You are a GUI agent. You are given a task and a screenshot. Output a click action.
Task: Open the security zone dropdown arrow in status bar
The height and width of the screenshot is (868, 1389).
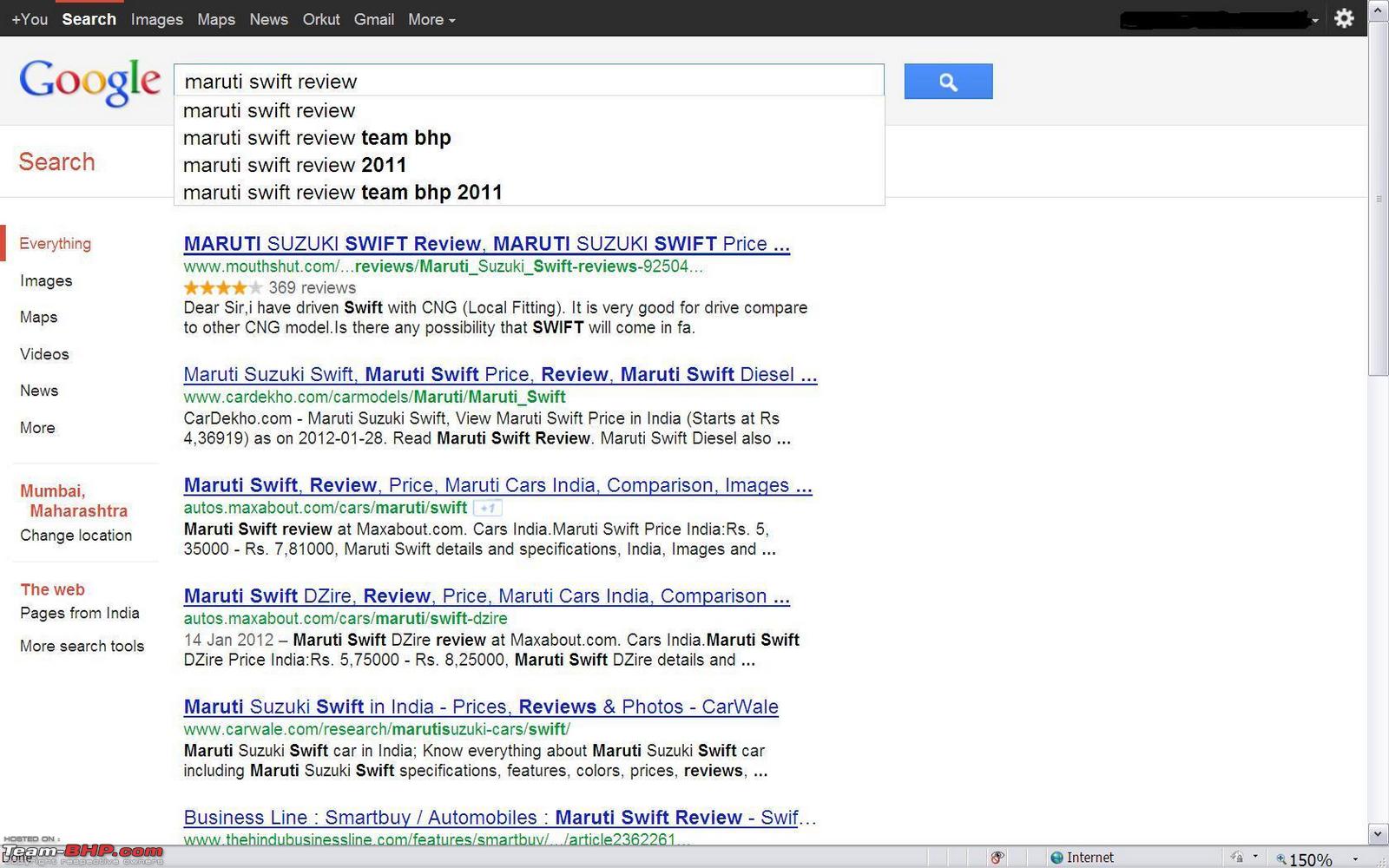tap(1255, 858)
